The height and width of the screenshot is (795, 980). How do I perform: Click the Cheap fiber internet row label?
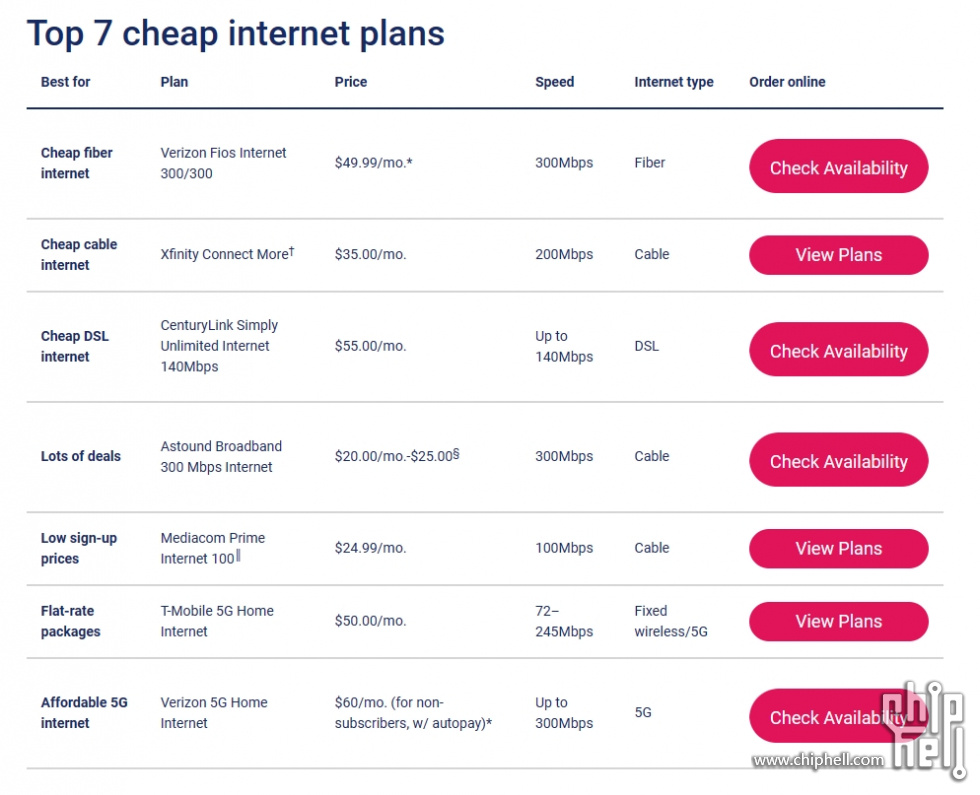pyautogui.click(x=76, y=163)
